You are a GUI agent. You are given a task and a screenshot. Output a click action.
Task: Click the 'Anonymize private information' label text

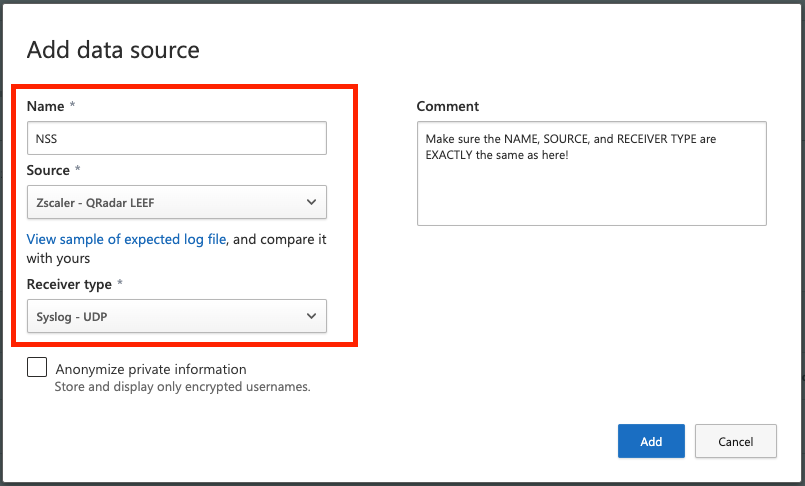coord(151,369)
